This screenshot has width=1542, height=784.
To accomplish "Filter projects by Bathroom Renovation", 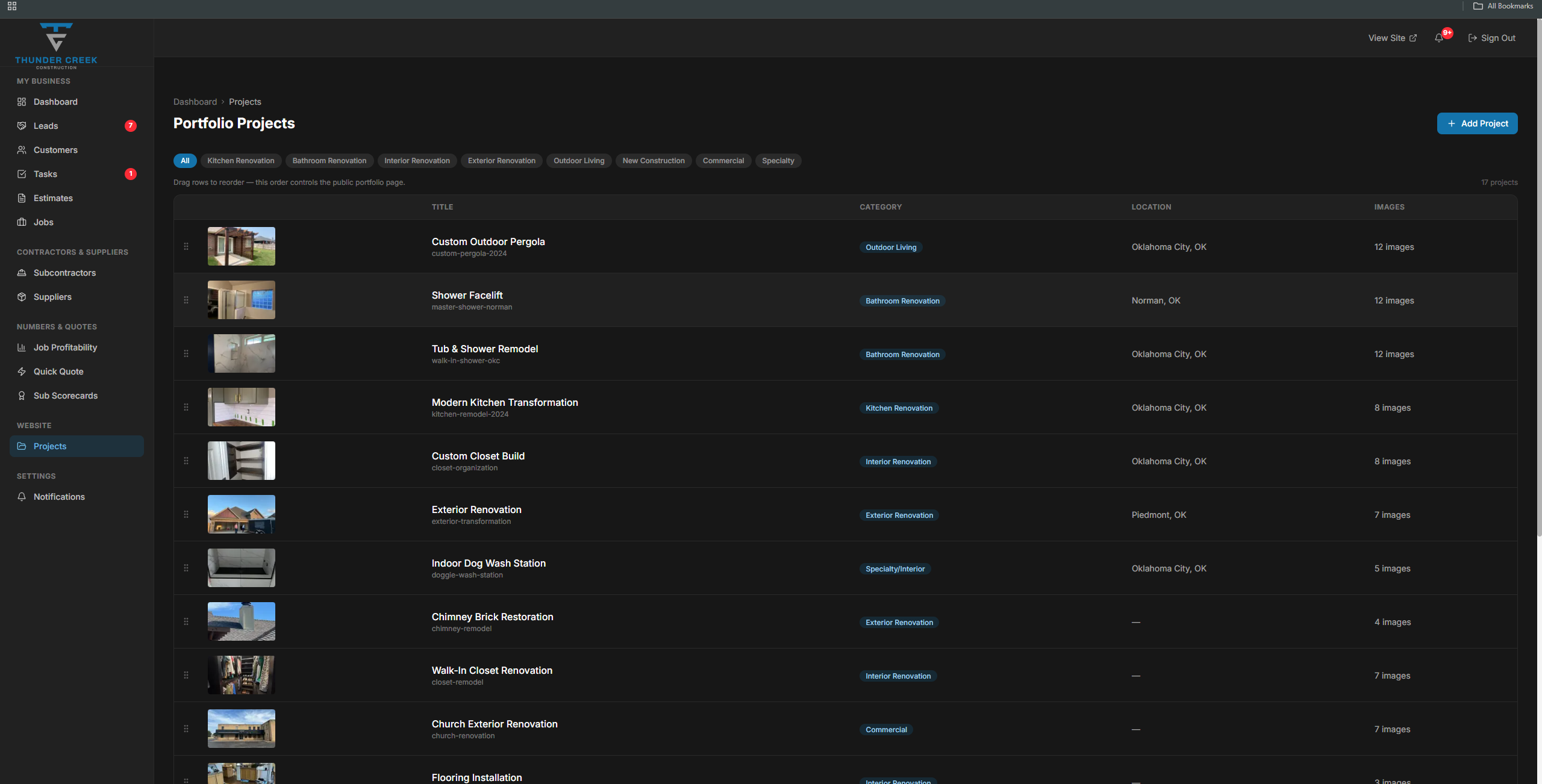I will pyautogui.click(x=329, y=161).
